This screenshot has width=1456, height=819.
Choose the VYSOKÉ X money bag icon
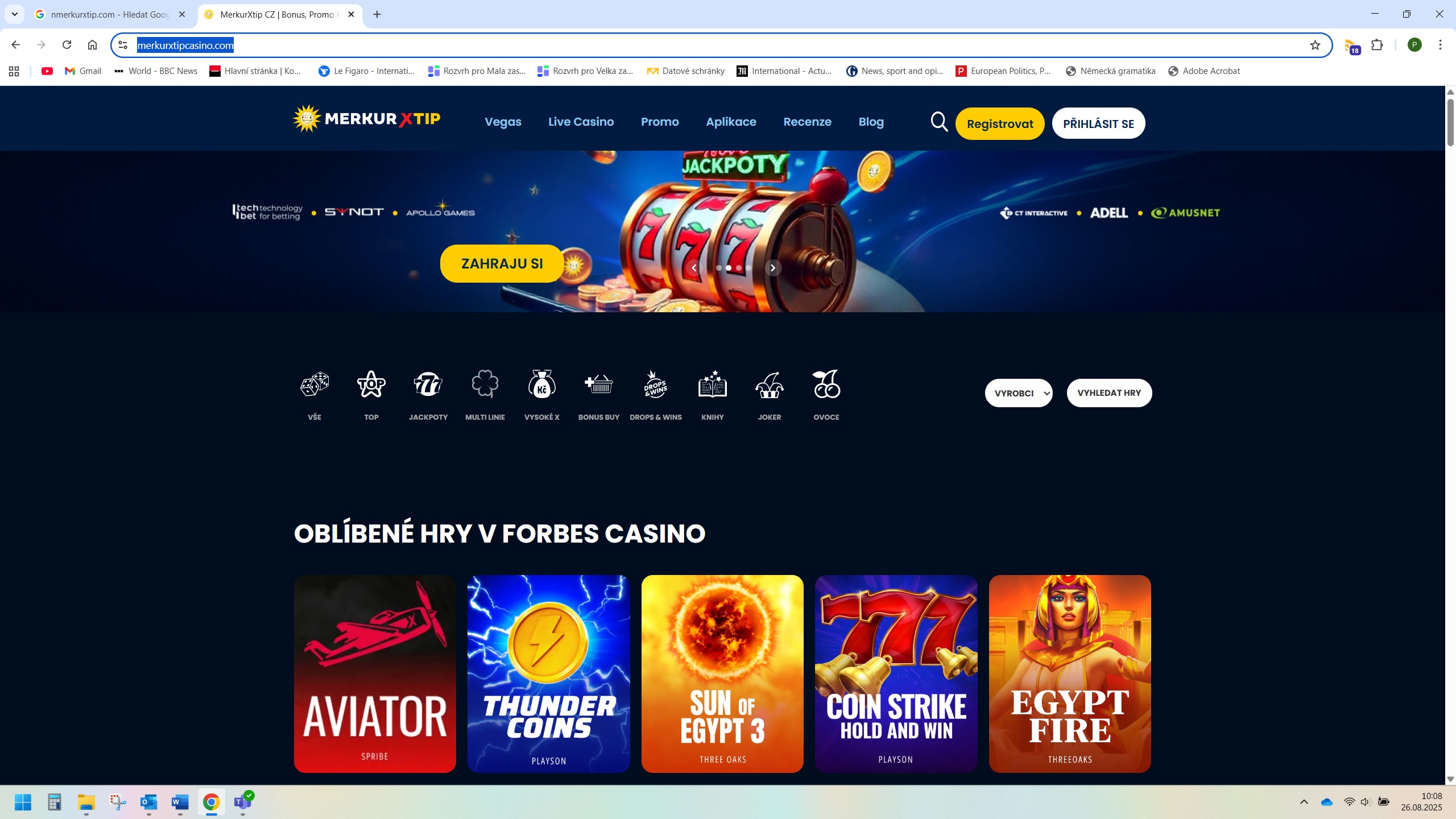pos(541,384)
